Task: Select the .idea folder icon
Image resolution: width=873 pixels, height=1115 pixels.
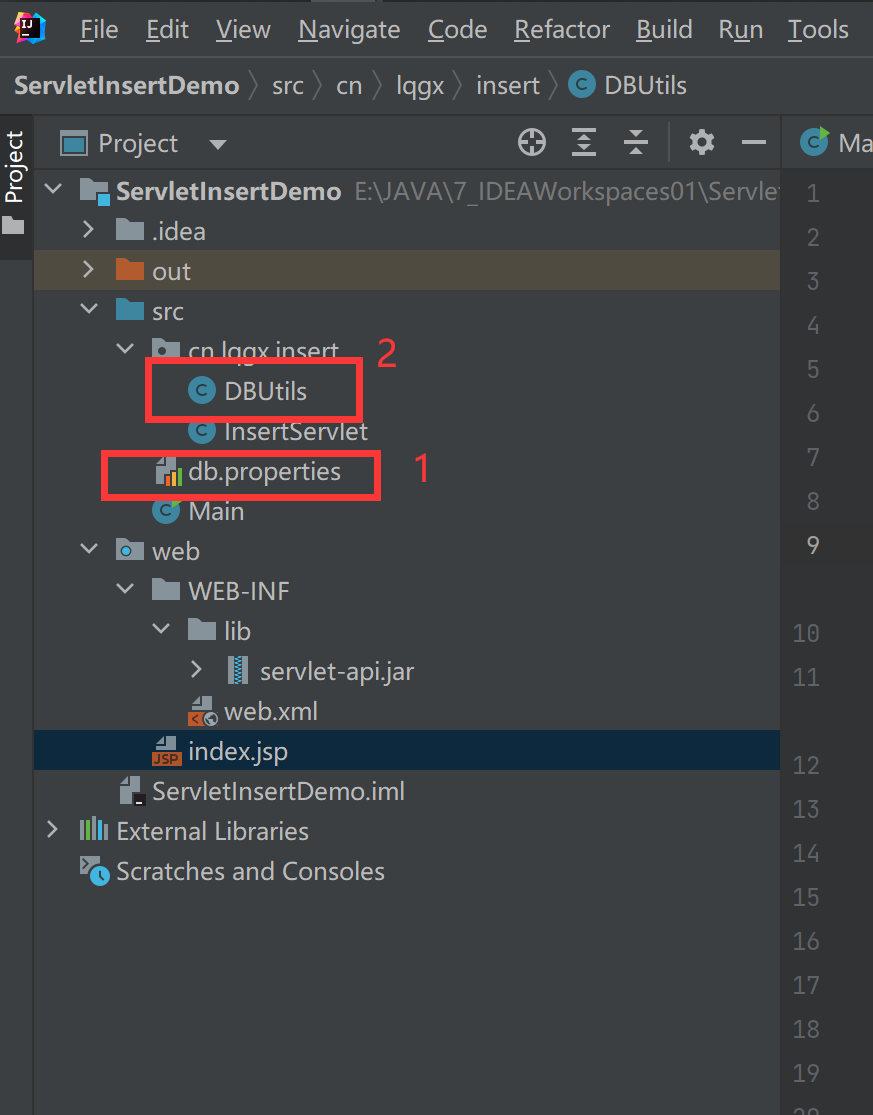Action: tap(130, 230)
